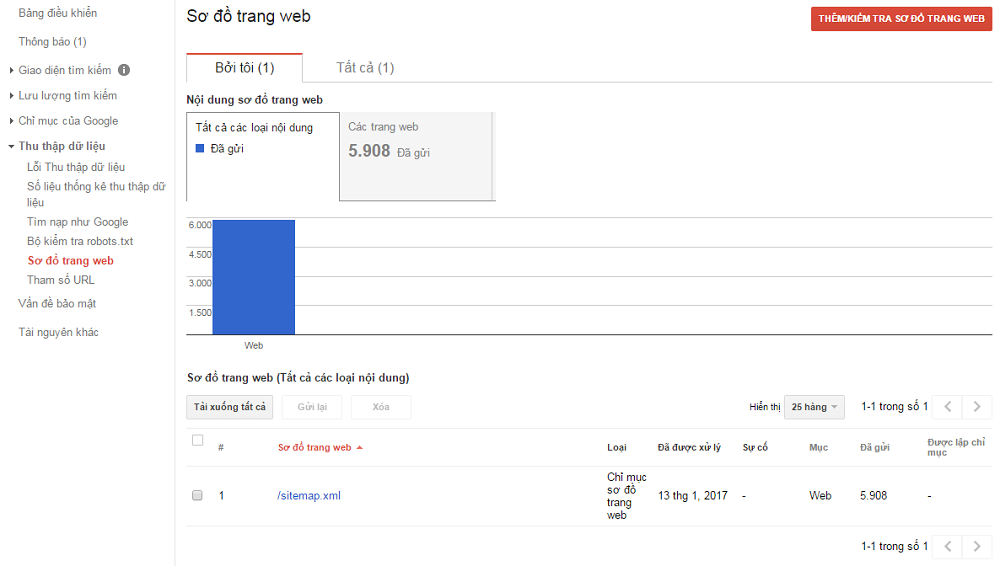Click the blue Đã gửi legend swatch
This screenshot has height=566, width=1000.
[x=201, y=149]
